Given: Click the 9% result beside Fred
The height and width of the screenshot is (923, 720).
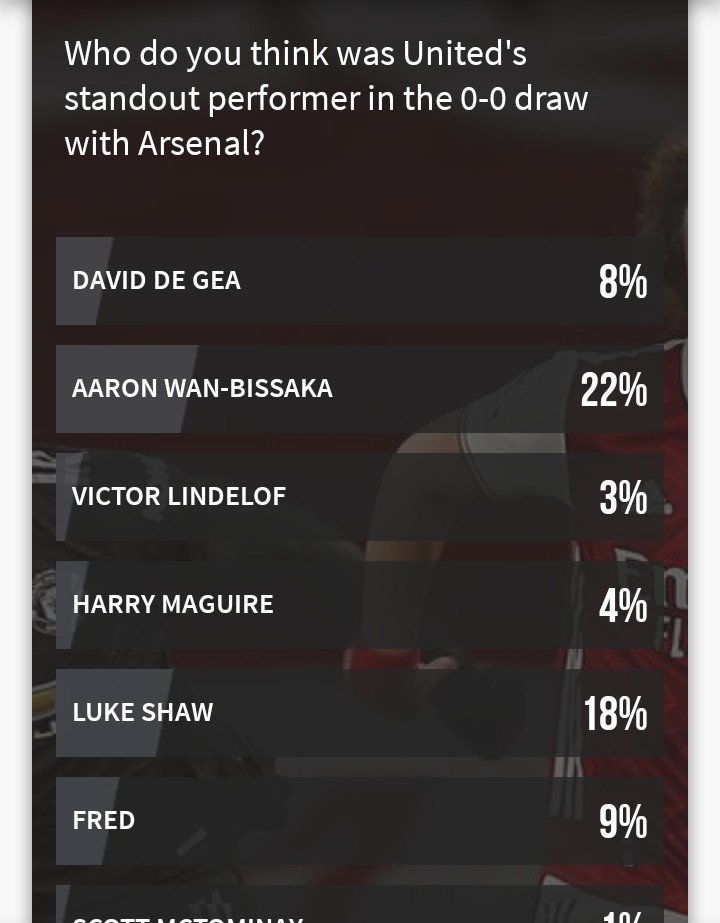Looking at the screenshot, I should click(623, 822).
